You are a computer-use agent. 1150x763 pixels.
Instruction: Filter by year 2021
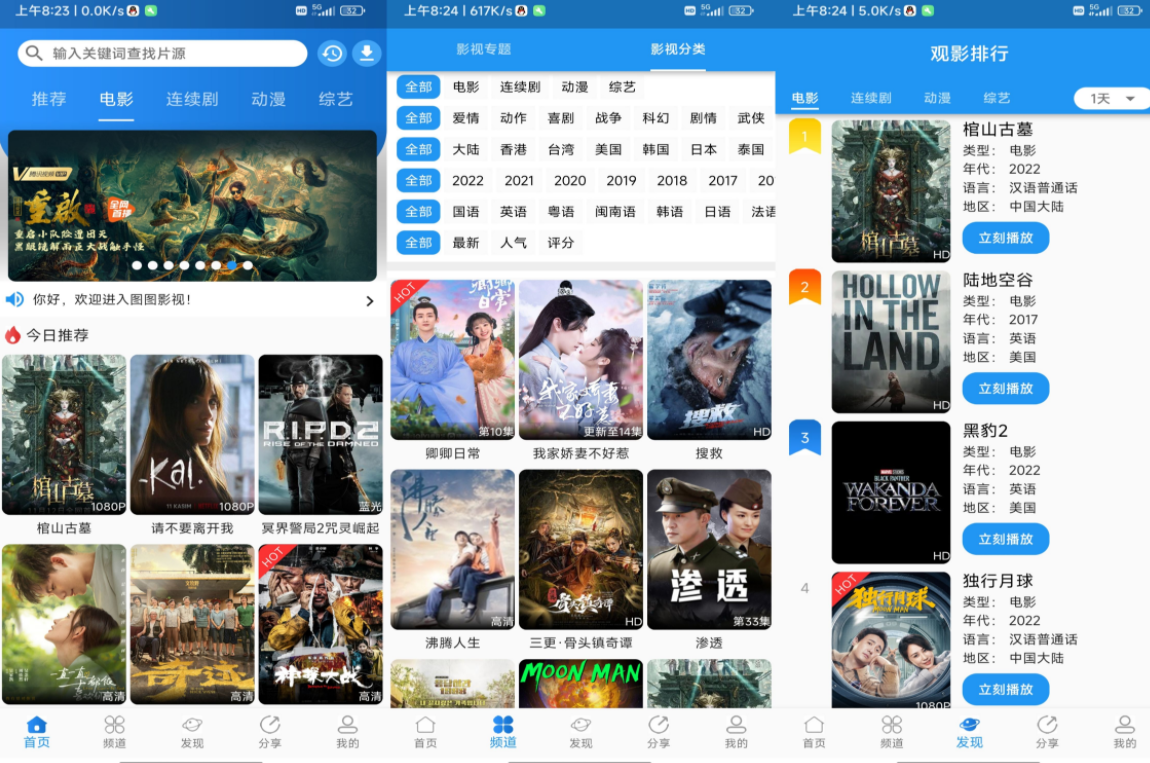(x=519, y=180)
